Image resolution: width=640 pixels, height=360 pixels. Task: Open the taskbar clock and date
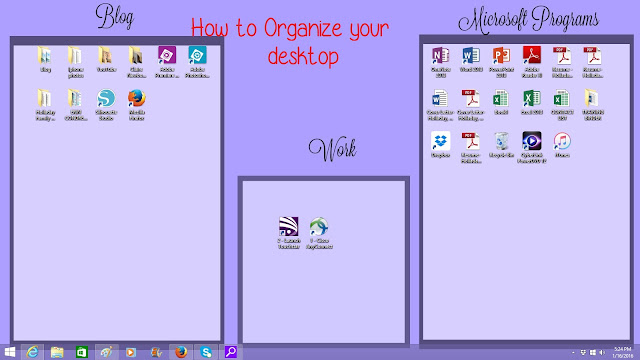622,352
